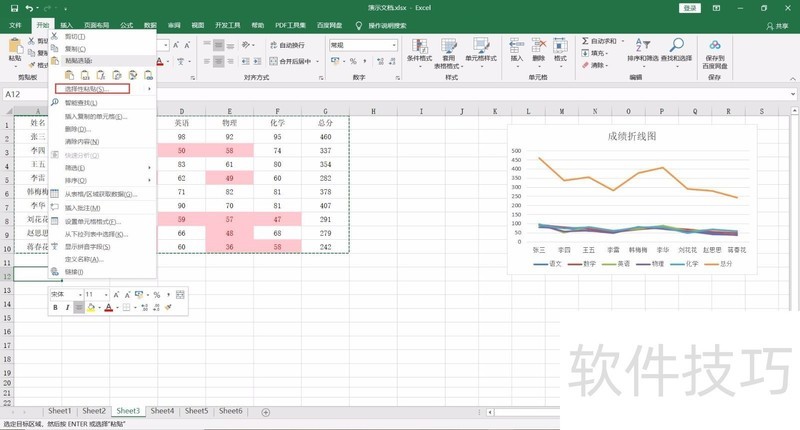Expand the Filter (筛选) submenu arrow
800x430 pixels.
coord(149,168)
